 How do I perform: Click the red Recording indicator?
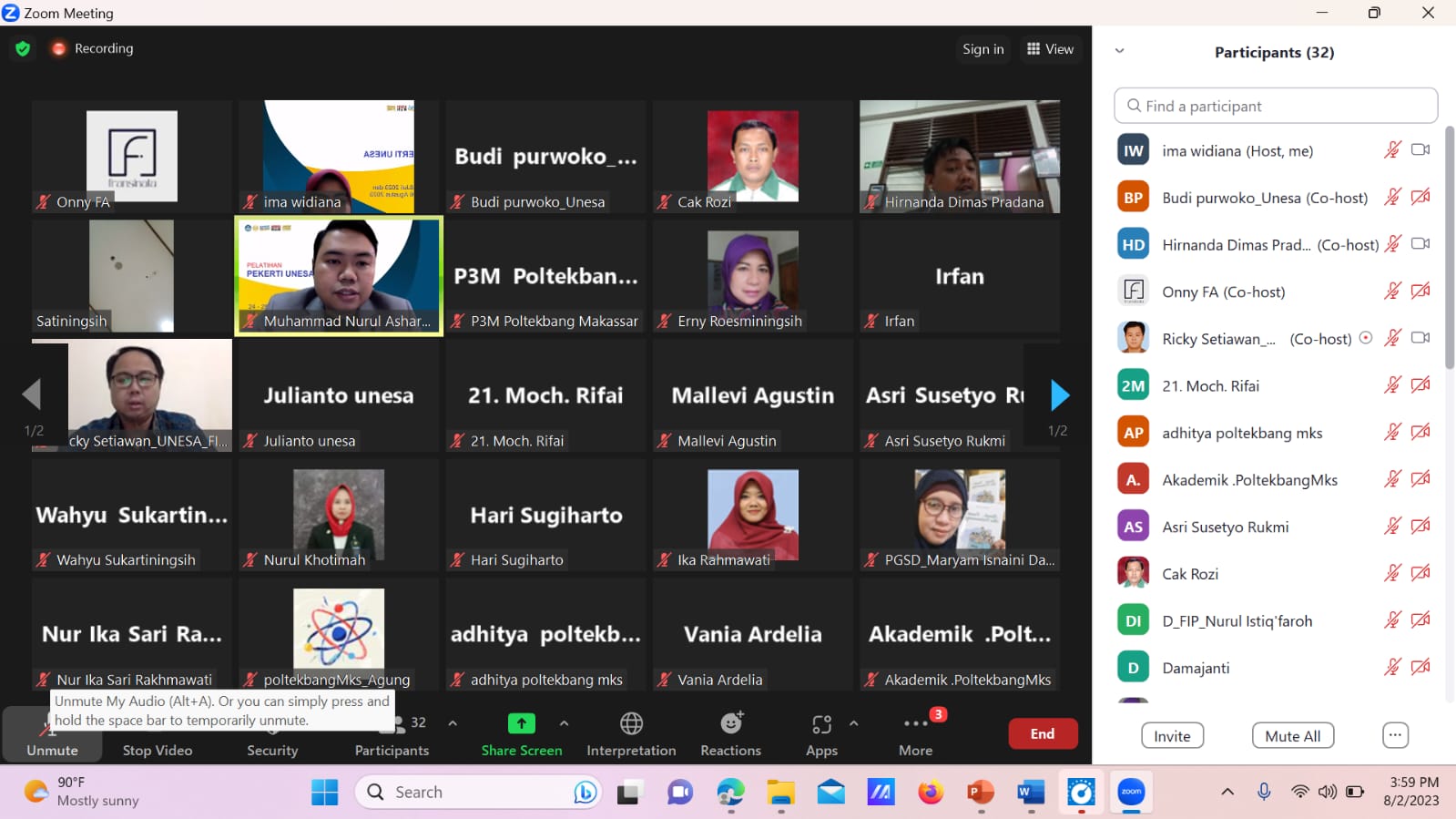92,48
